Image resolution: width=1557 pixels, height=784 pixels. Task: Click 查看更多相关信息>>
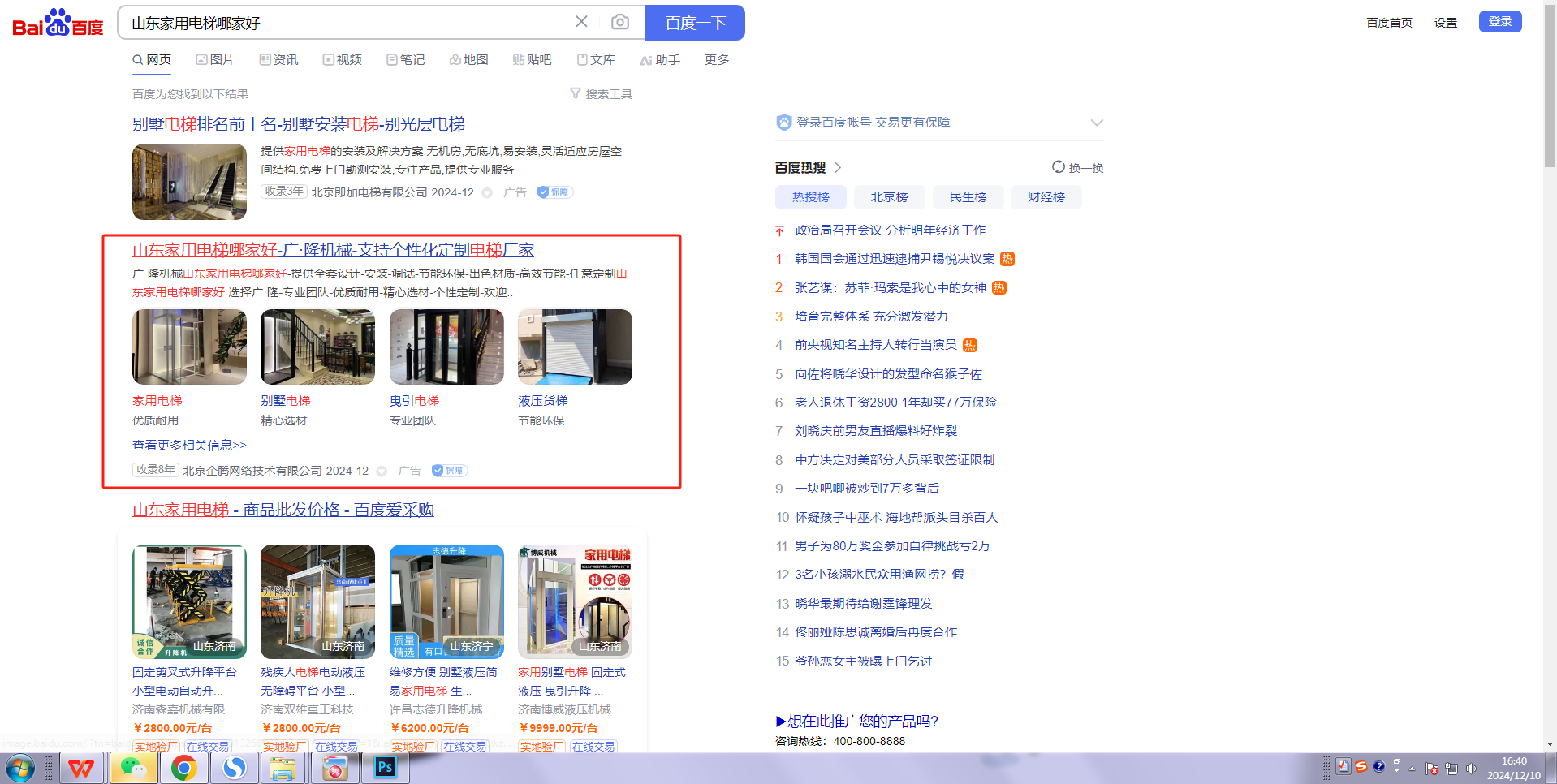tap(189, 445)
